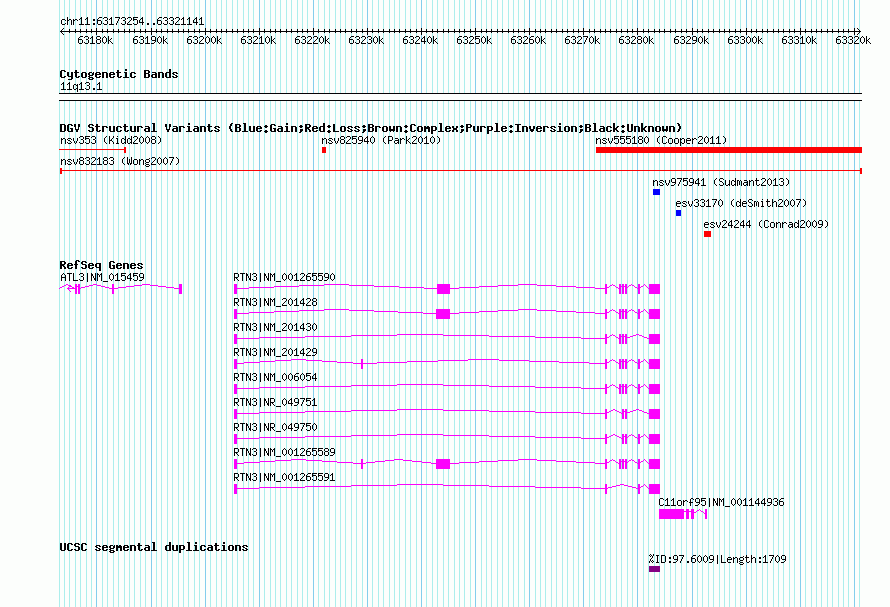The width and height of the screenshot is (890, 607).
Task: Click the nsv825940 (Park2010) red variant marker
Action: (324, 150)
